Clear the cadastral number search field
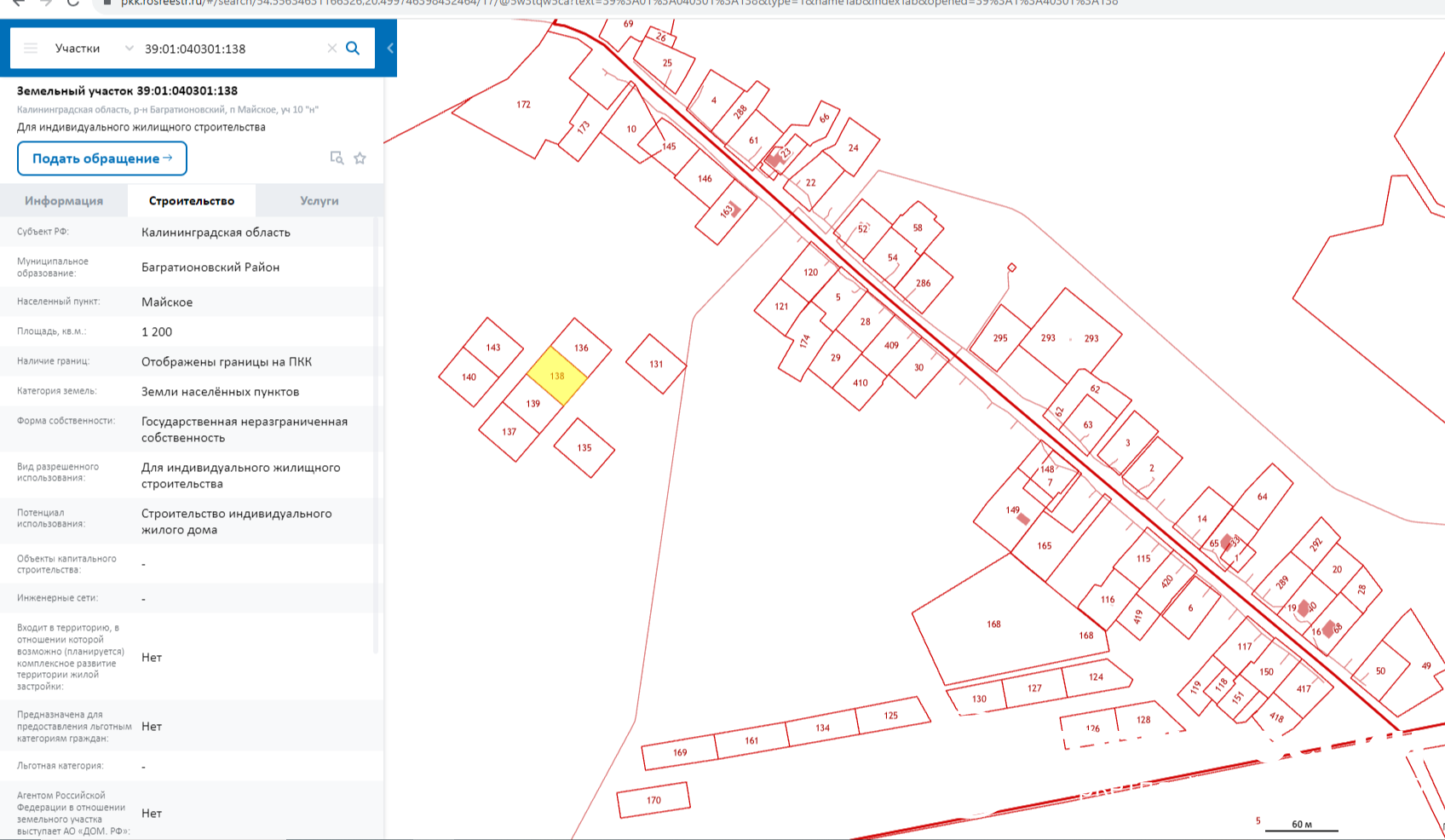Image resolution: width=1445 pixels, height=840 pixels. click(332, 49)
